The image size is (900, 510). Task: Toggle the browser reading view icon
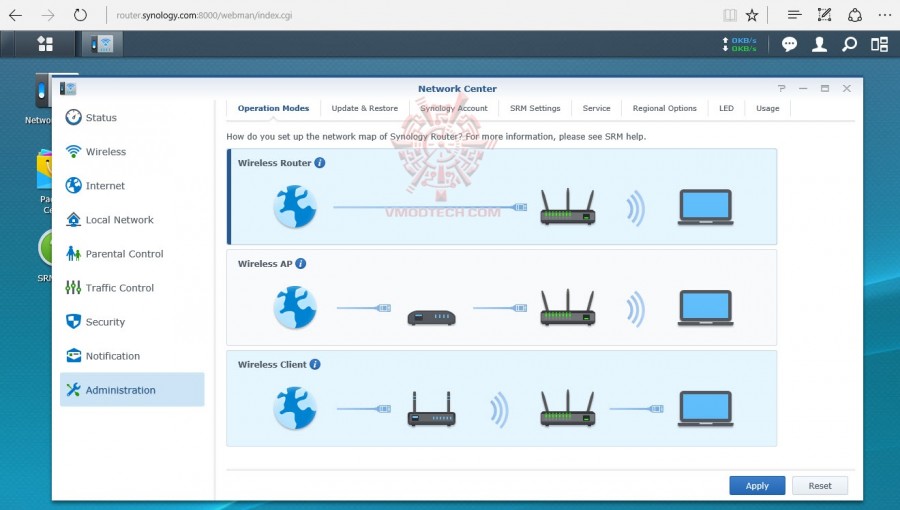click(730, 15)
